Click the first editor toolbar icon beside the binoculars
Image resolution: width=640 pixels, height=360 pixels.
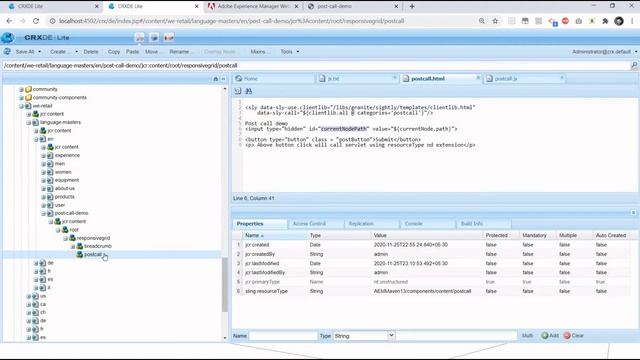[x=238, y=91]
